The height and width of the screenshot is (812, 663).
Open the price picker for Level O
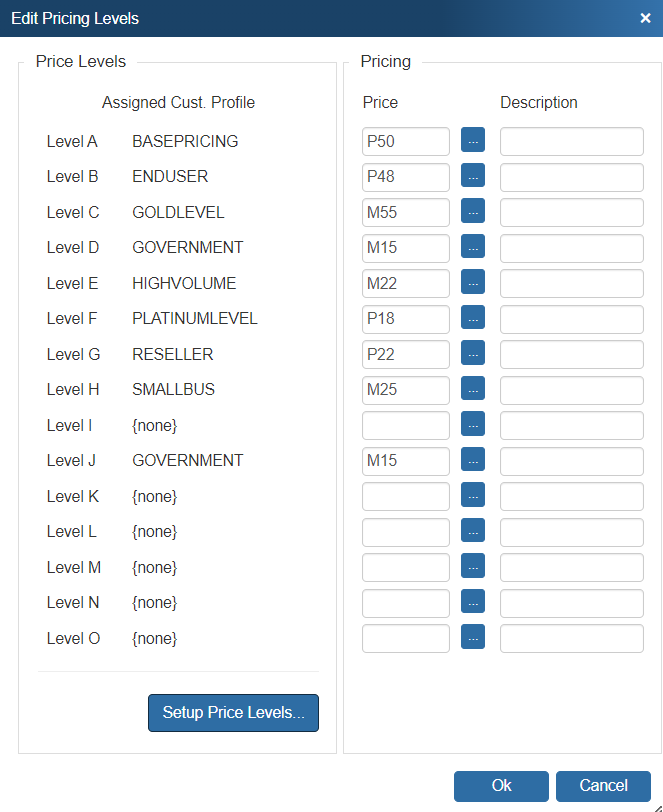coord(472,638)
